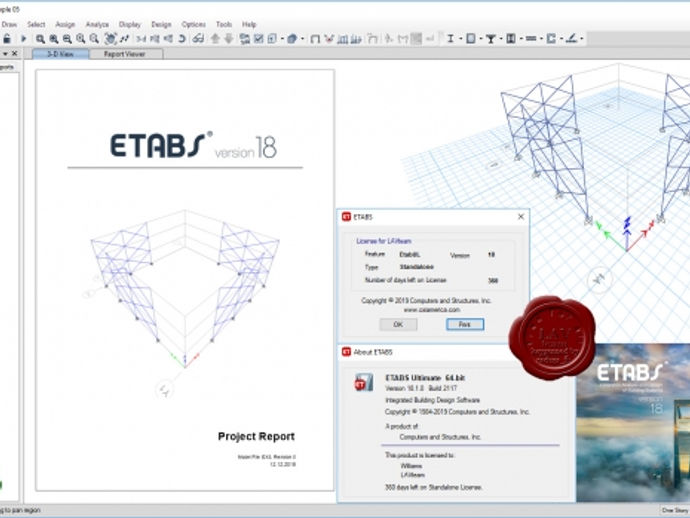Click the 3D extruded box view icon
This screenshot has height=518, width=690.
(292, 39)
